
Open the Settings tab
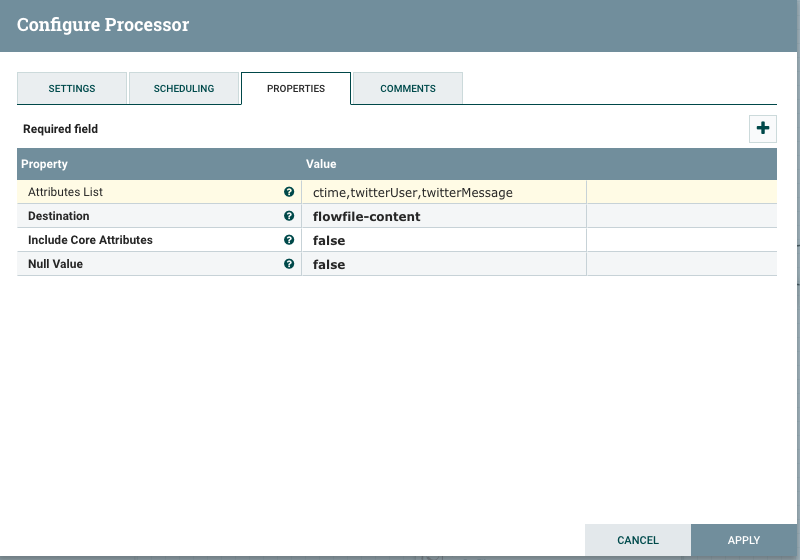tap(72, 88)
